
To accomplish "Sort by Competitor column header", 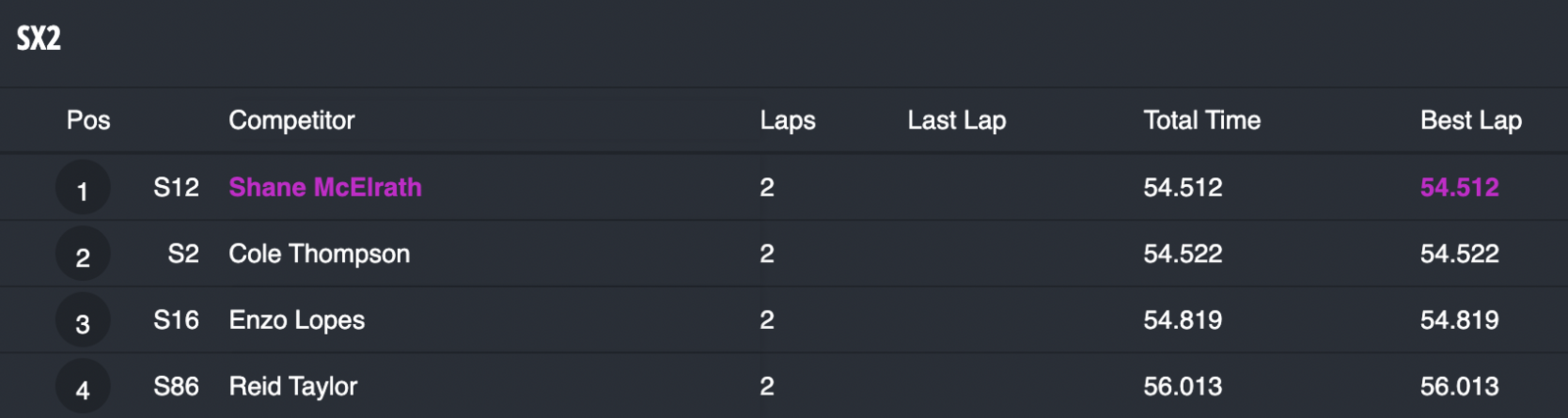I will point(291,120).
